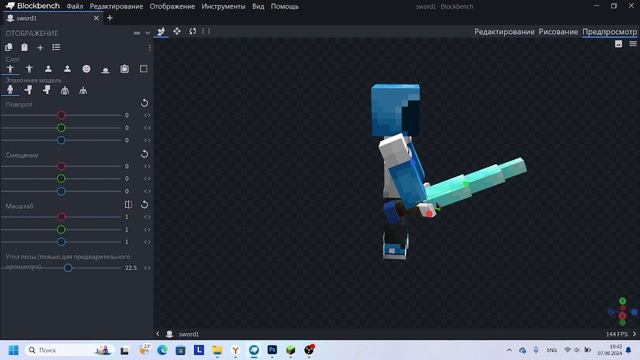Select the GUI display slot
This screenshot has width=640, height=360.
[144, 69]
